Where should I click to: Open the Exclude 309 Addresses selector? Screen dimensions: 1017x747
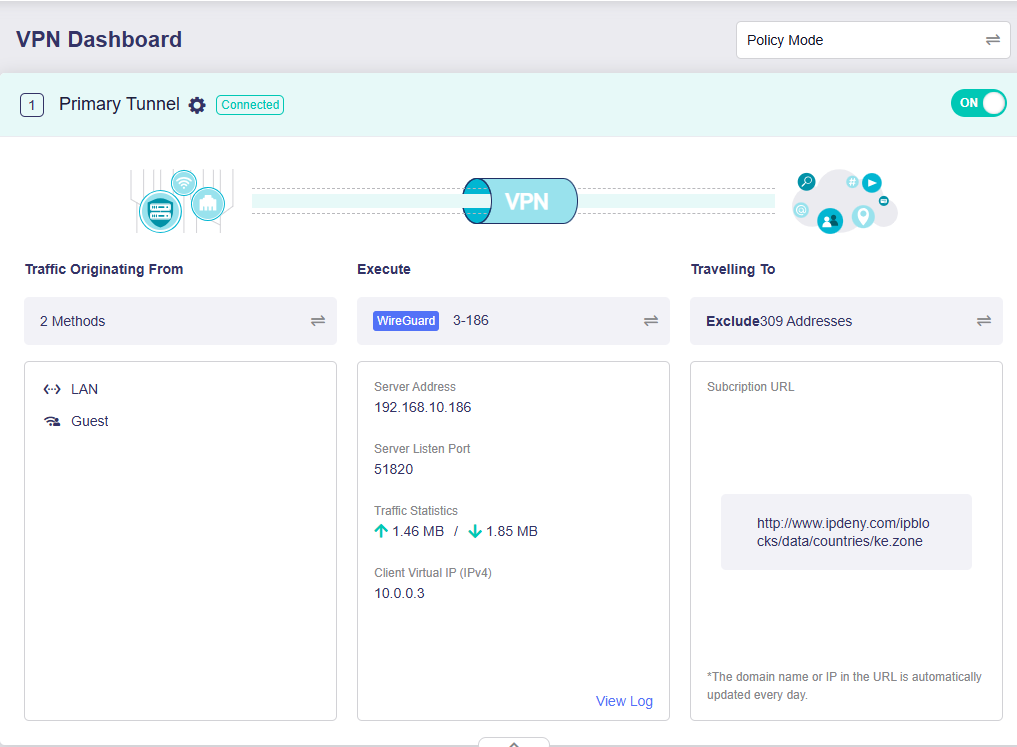pyautogui.click(x=846, y=321)
